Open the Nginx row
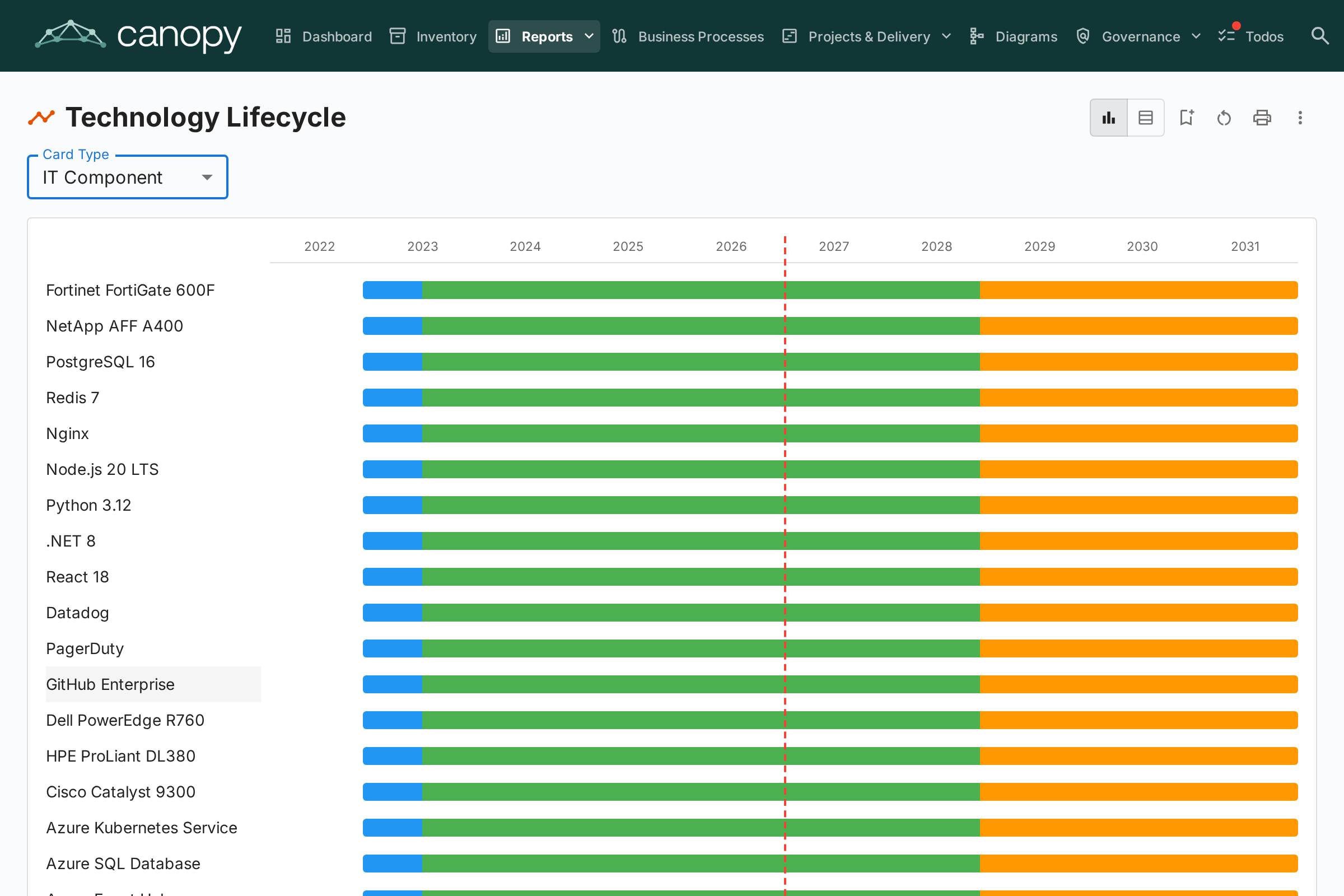The height and width of the screenshot is (896, 1344). point(67,433)
